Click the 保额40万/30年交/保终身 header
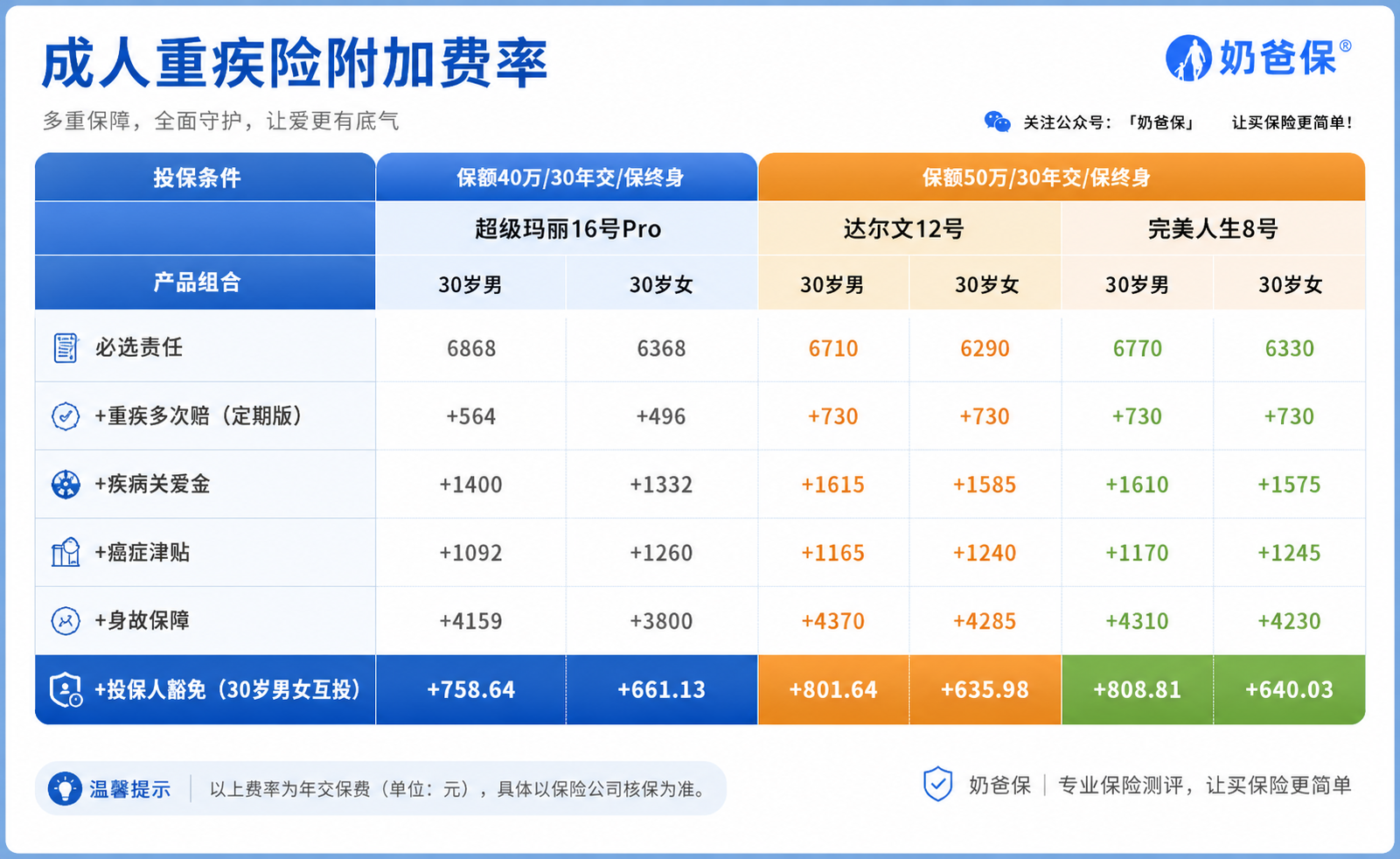1400x859 pixels. point(568,178)
